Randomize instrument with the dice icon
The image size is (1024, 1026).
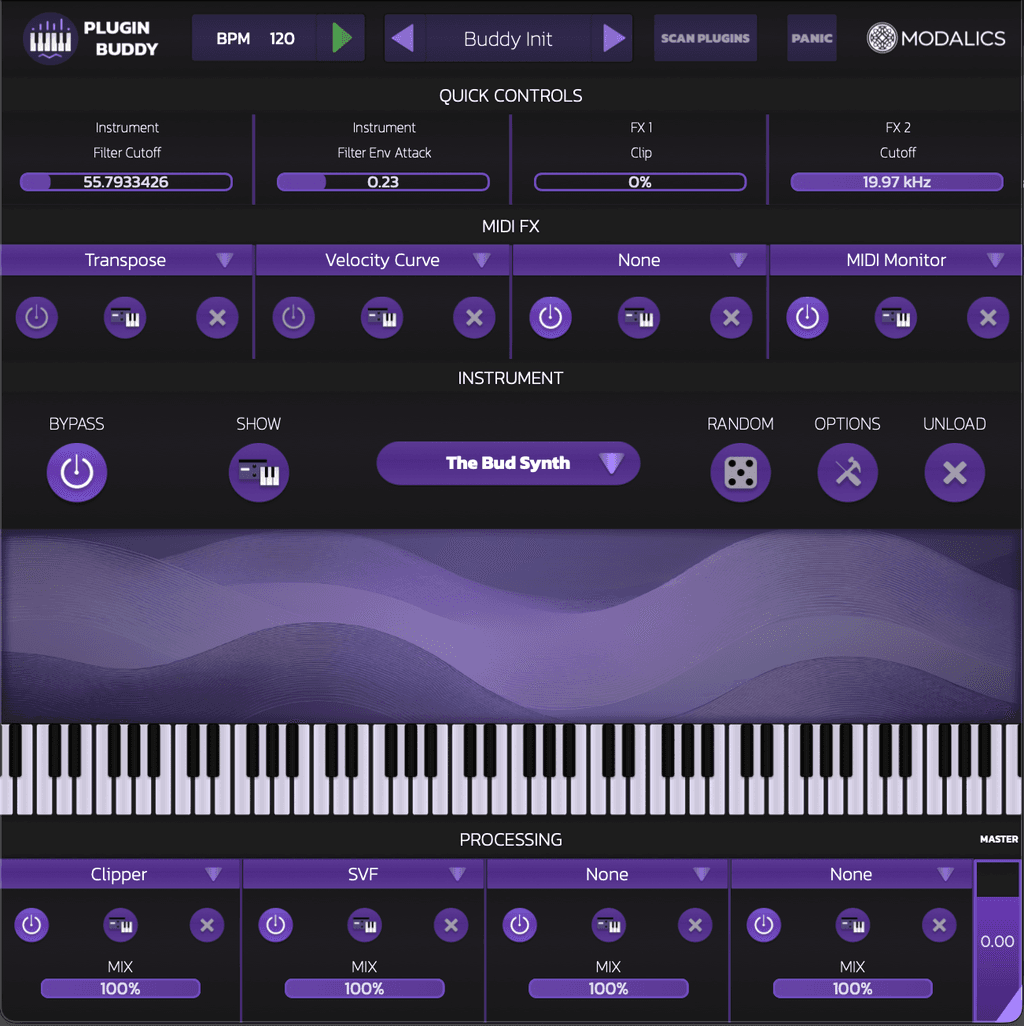(740, 472)
